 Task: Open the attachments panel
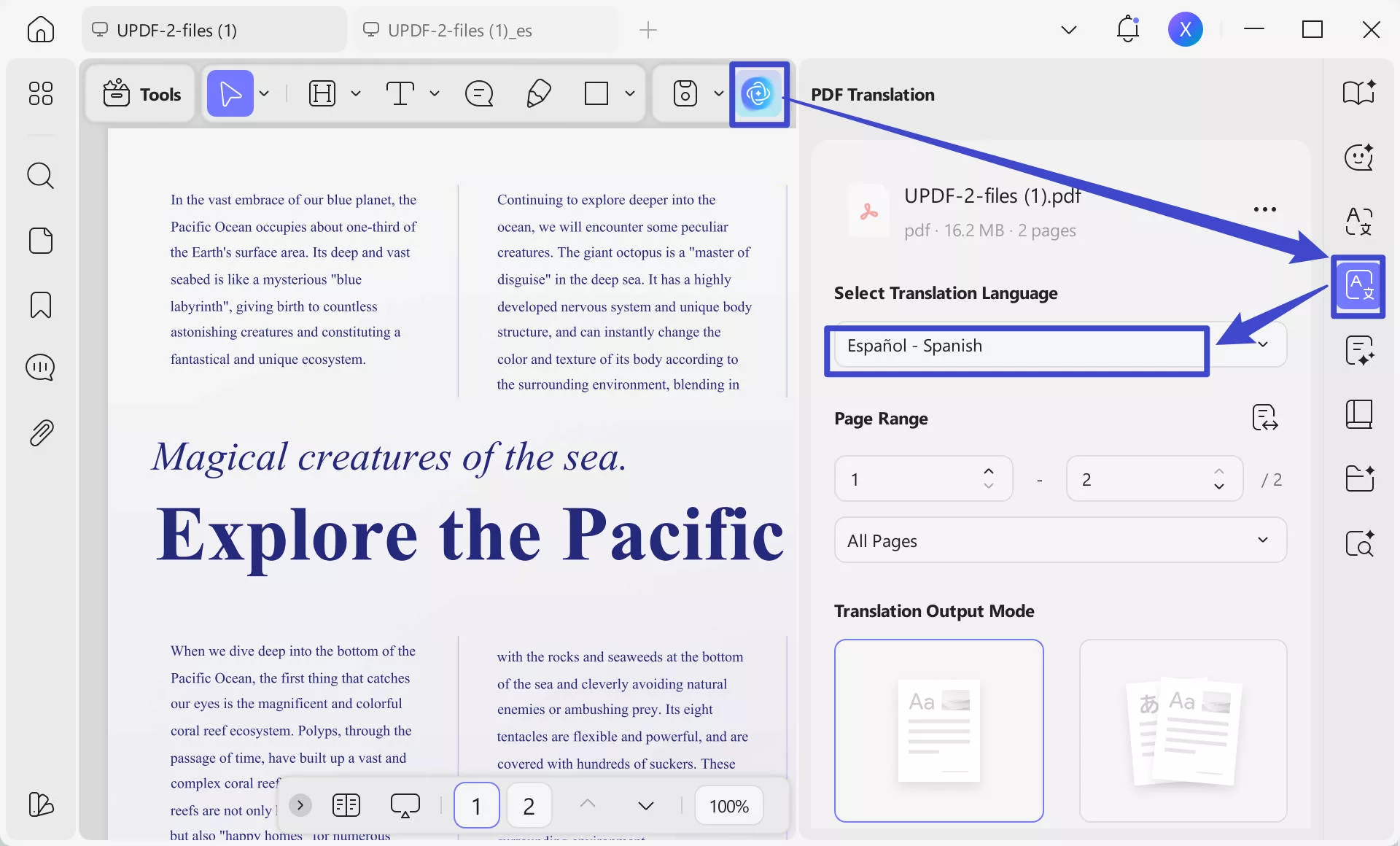pyautogui.click(x=41, y=432)
